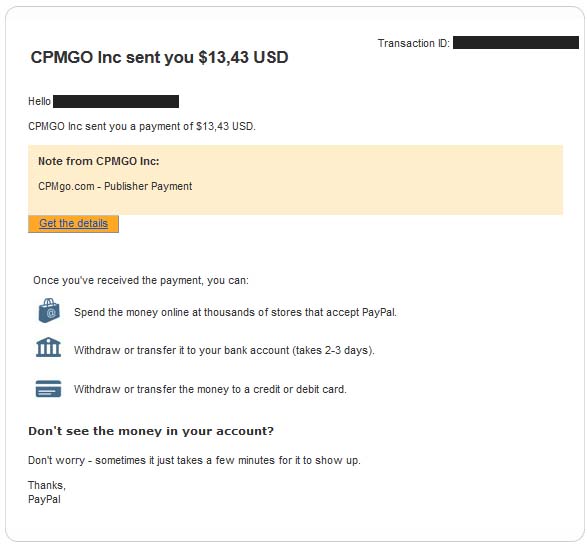Click the credit card icon
Image resolution: width=587 pixels, height=551 pixels.
(x=48, y=389)
